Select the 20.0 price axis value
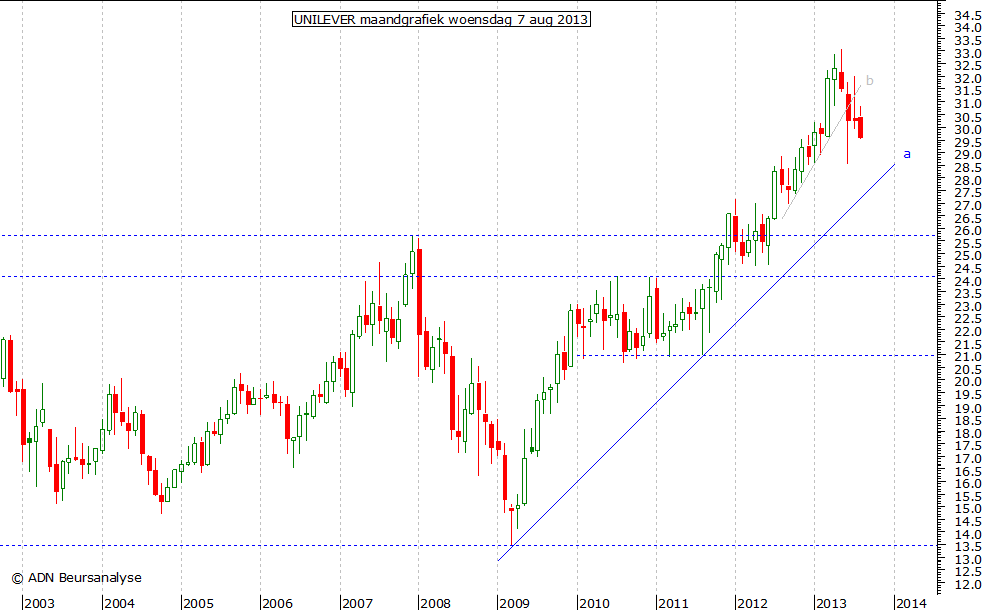The height and width of the screenshot is (610, 985). [967, 382]
